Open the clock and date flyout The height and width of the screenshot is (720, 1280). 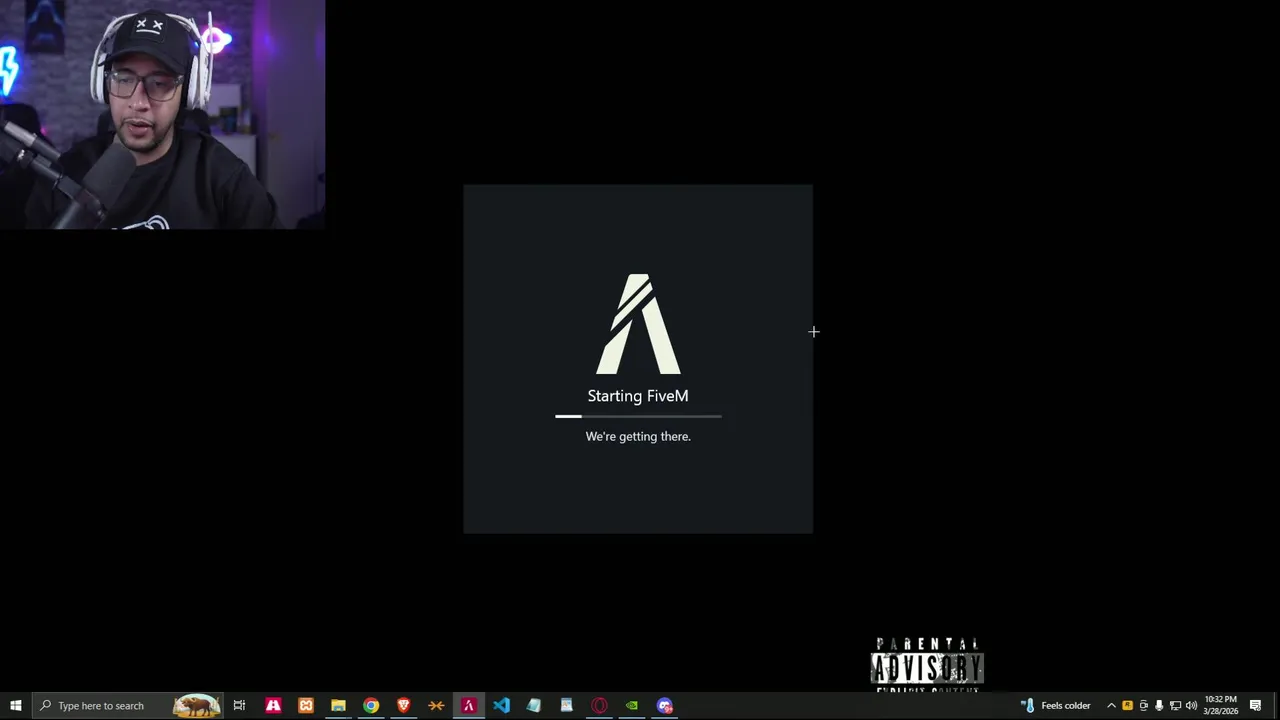click(x=1220, y=705)
